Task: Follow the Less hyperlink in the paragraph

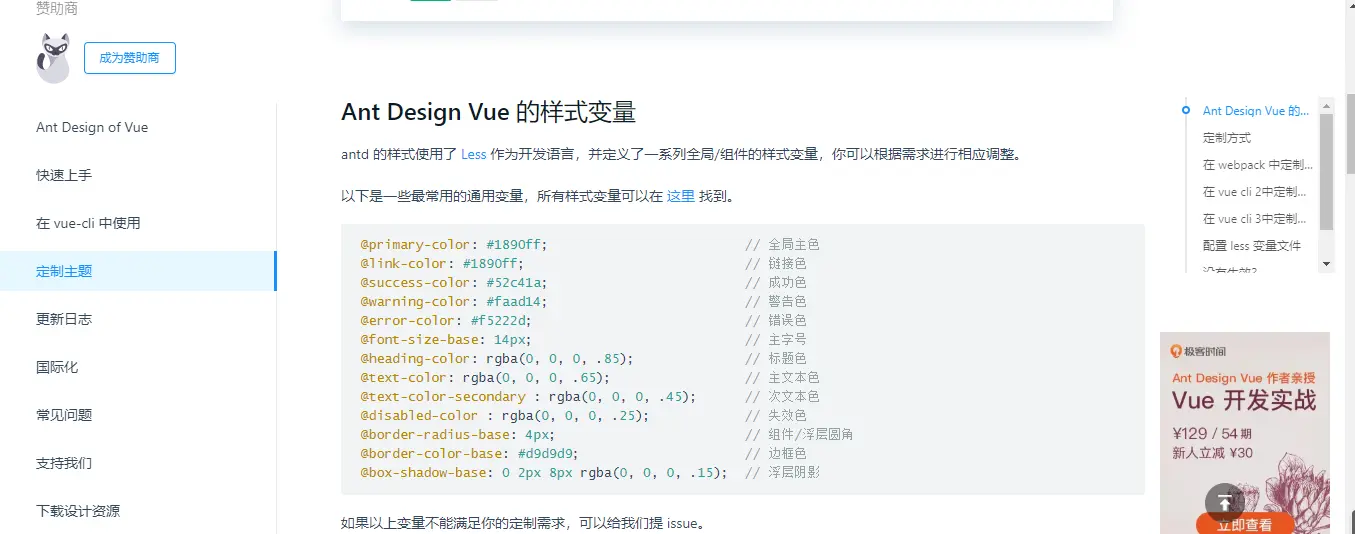Action: click(474, 155)
